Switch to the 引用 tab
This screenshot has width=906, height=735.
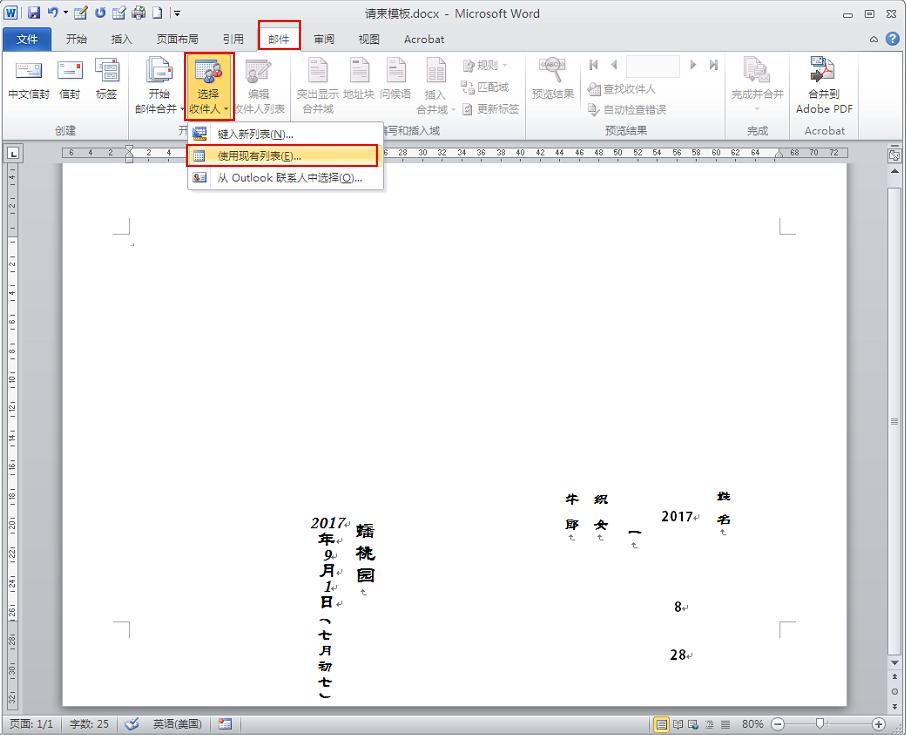click(x=233, y=39)
